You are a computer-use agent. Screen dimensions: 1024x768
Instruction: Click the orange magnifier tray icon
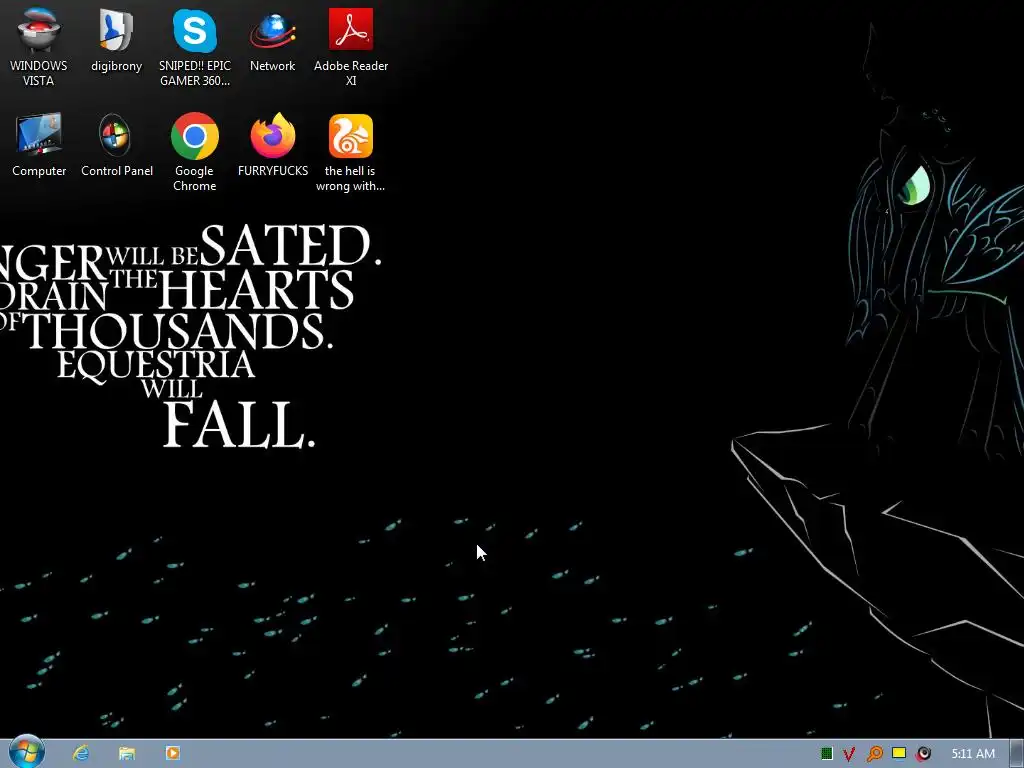pos(874,754)
